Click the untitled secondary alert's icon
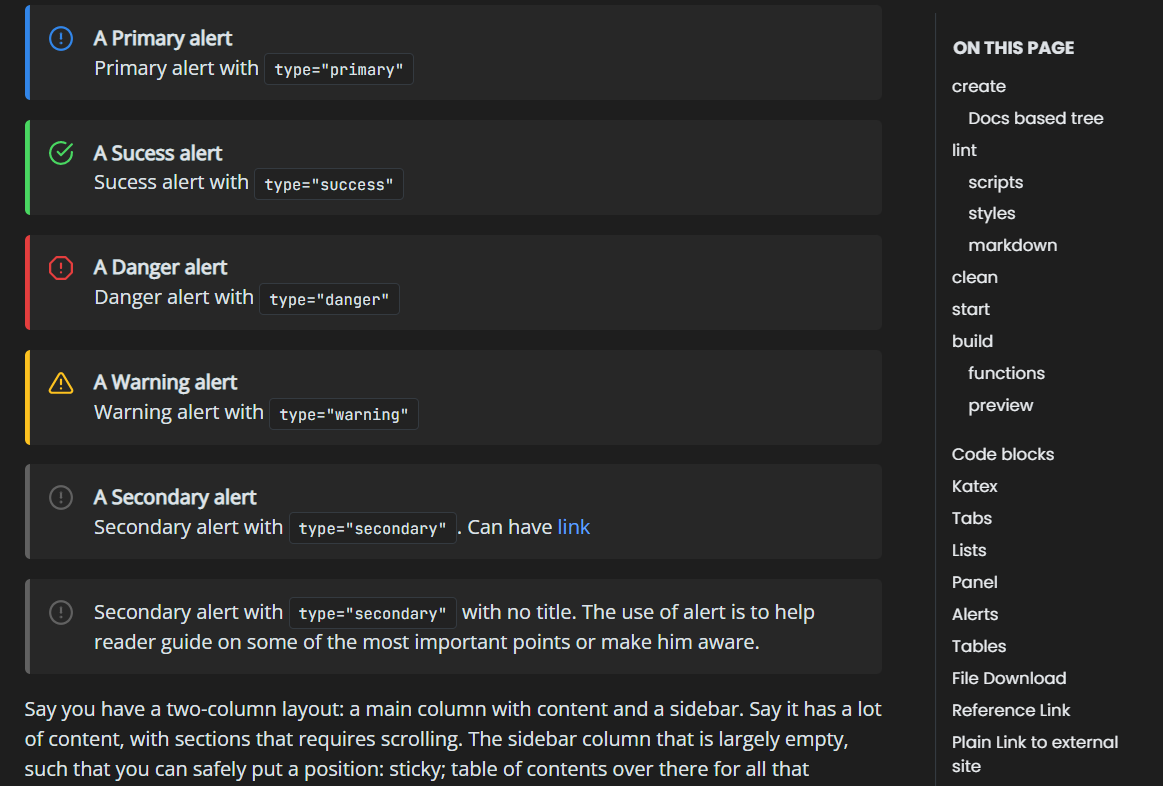 click(61, 612)
